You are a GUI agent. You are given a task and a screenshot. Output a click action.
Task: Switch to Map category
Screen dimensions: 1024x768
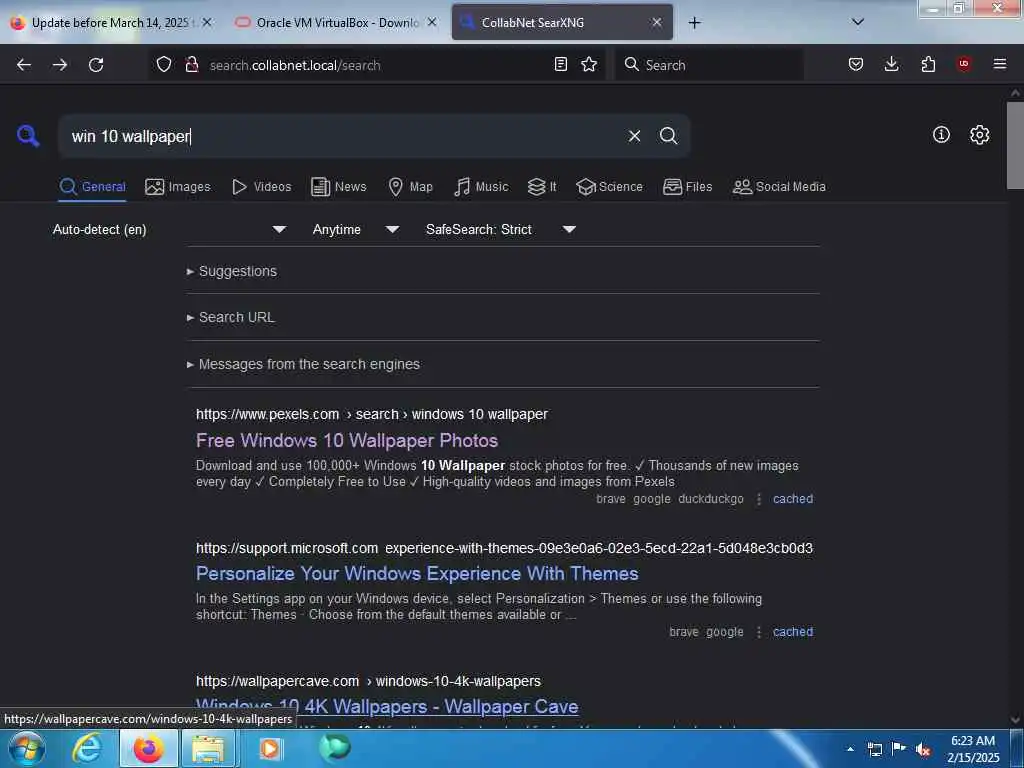click(411, 187)
